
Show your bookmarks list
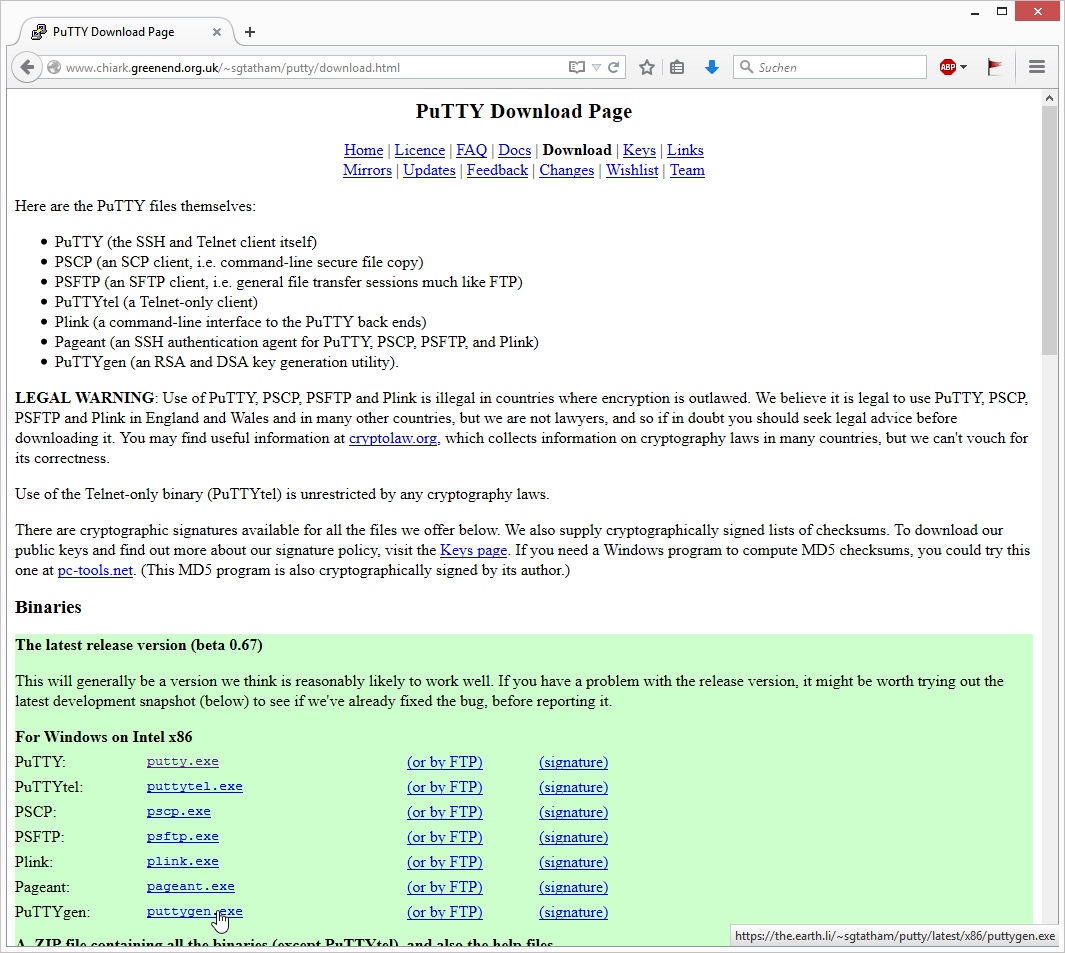677,67
